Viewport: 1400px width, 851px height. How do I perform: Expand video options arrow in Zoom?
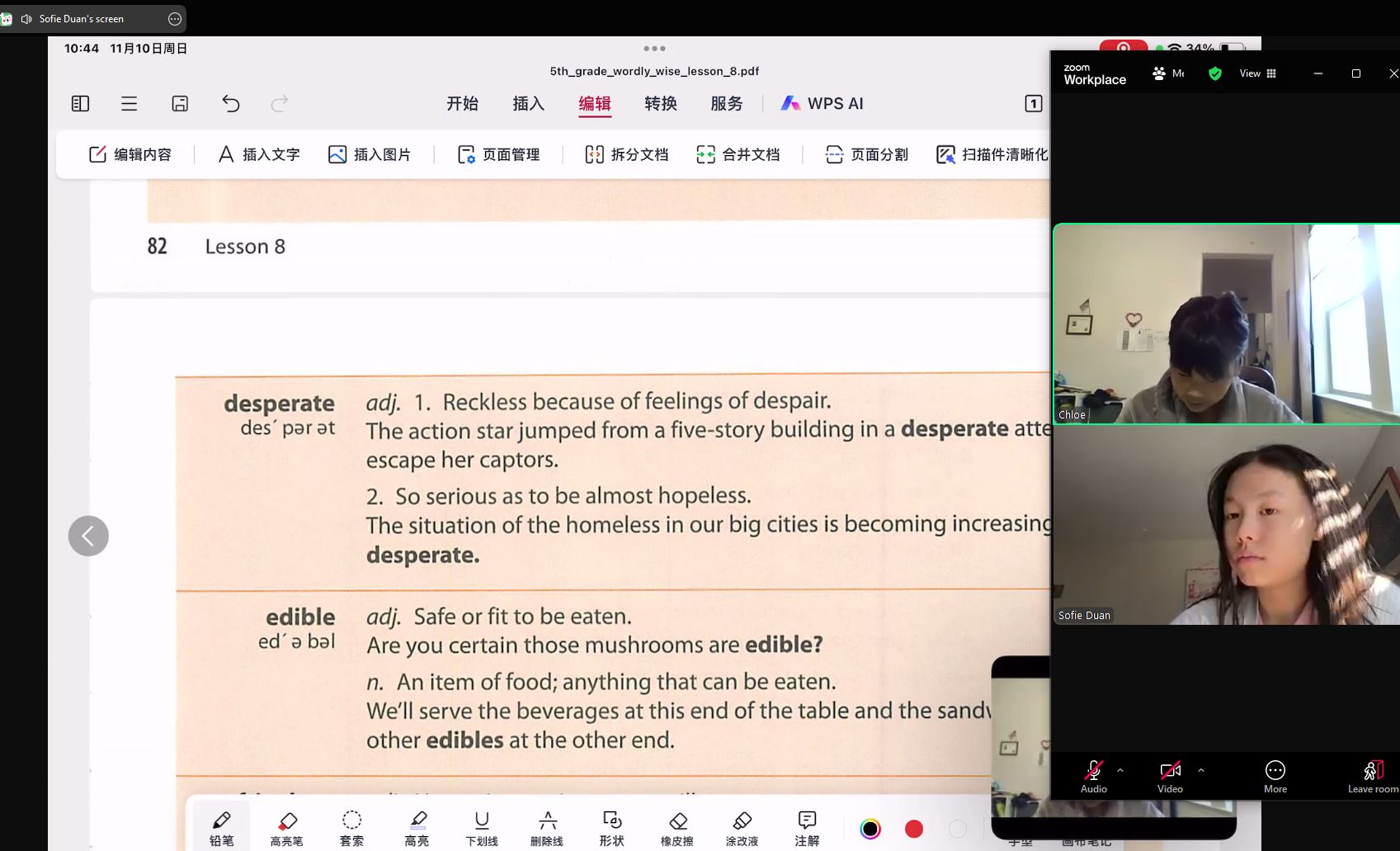point(1201,770)
